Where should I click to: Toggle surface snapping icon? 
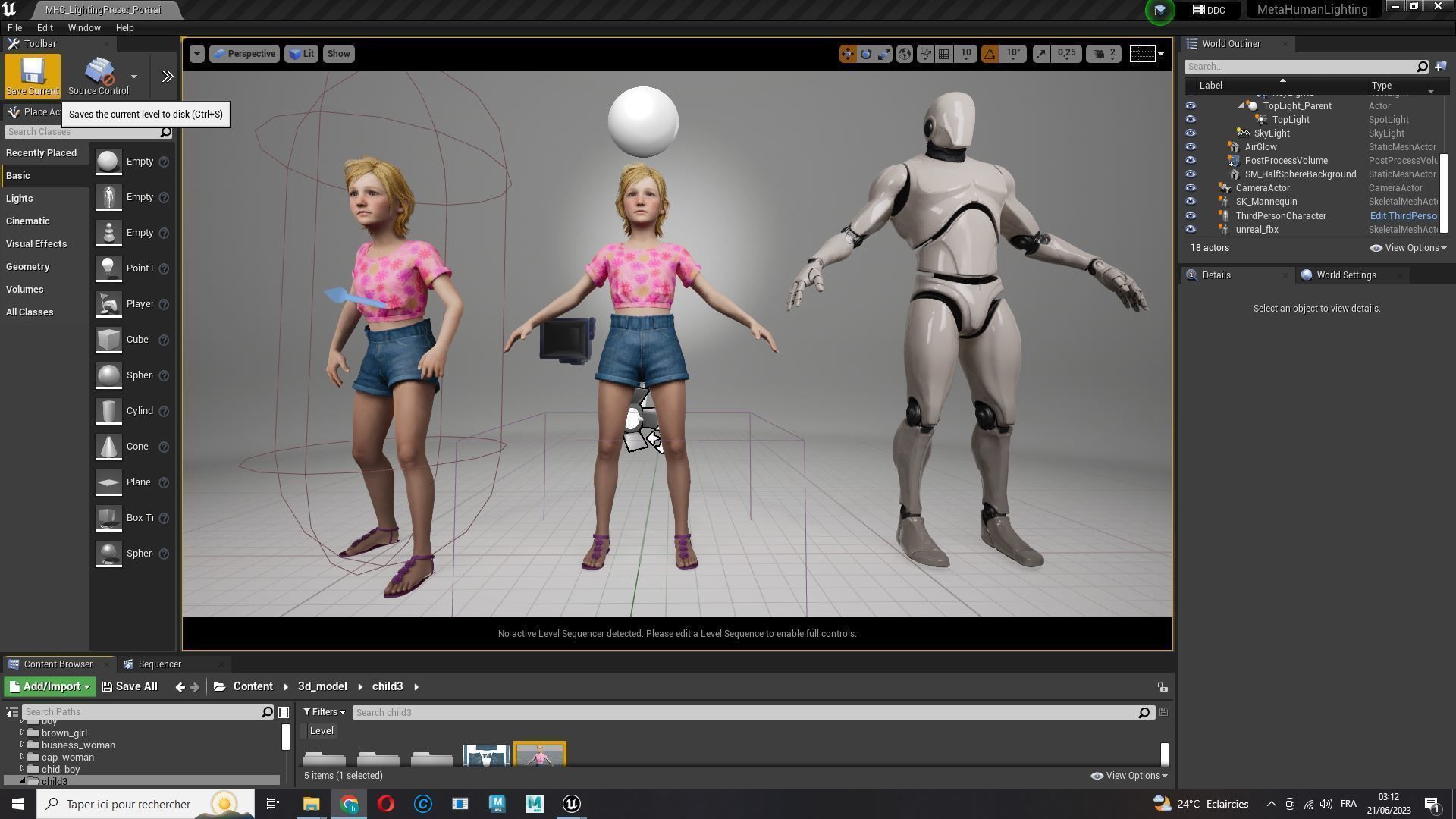pos(925,54)
